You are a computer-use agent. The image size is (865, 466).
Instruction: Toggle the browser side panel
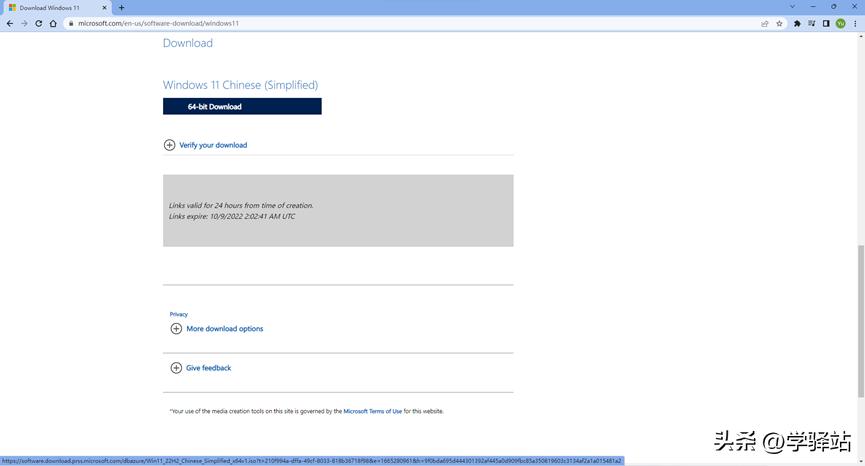pyautogui.click(x=826, y=24)
